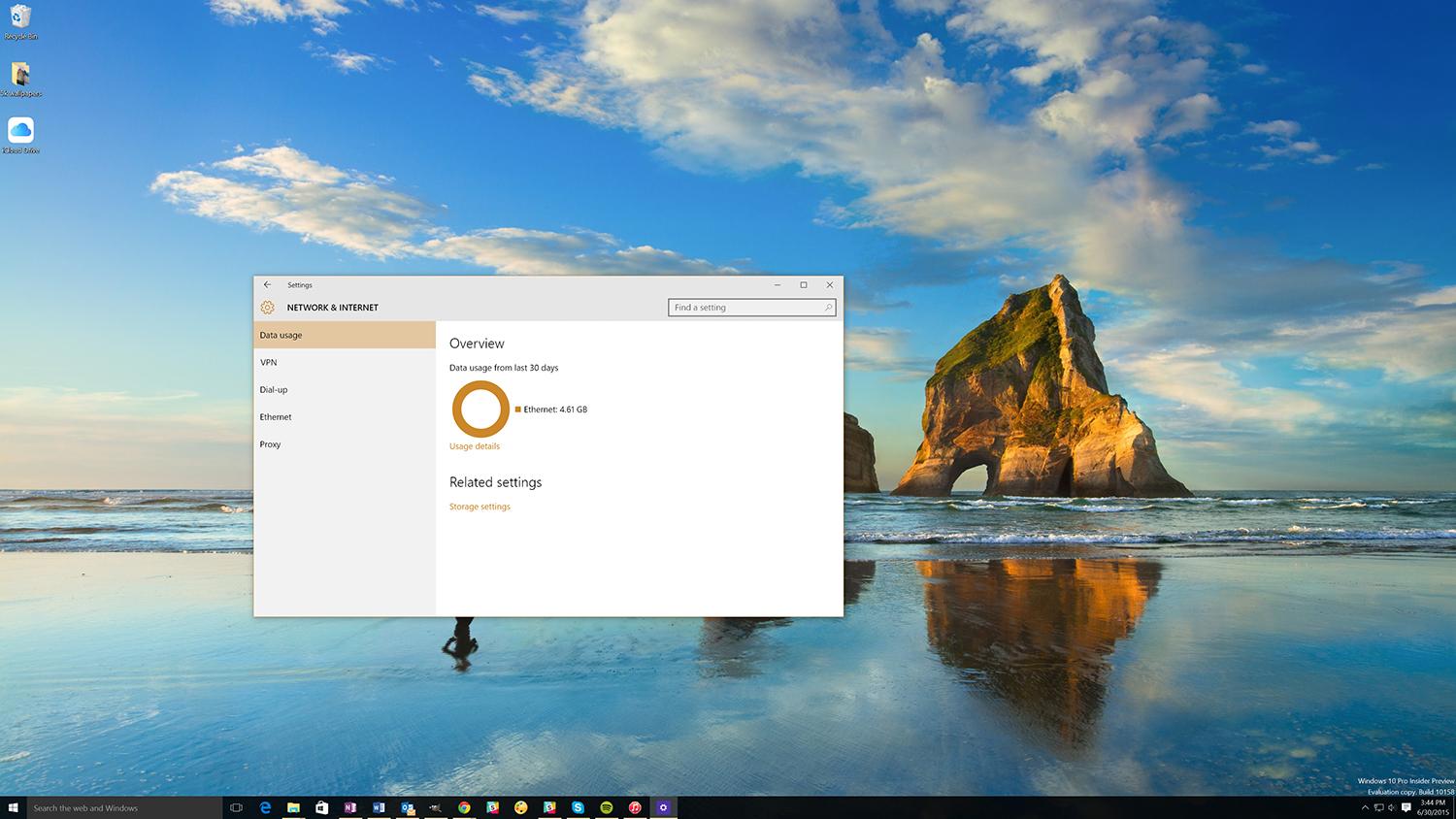1456x819 pixels.
Task: Click the Related settings heading
Action: 495,482
